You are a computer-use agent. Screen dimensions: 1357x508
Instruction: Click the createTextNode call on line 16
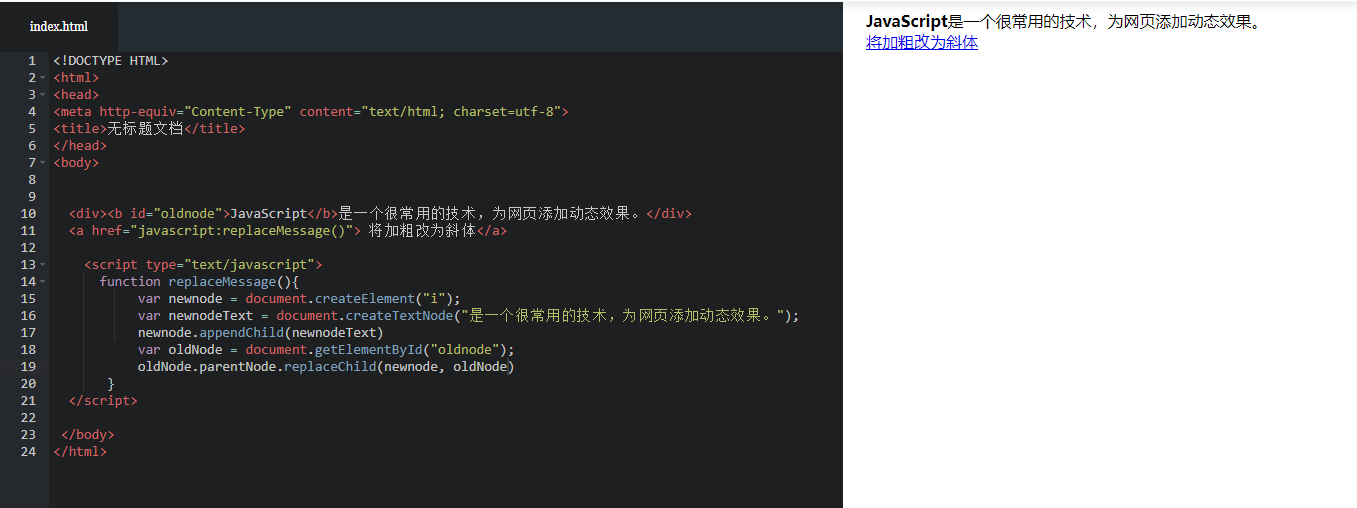(569, 316)
